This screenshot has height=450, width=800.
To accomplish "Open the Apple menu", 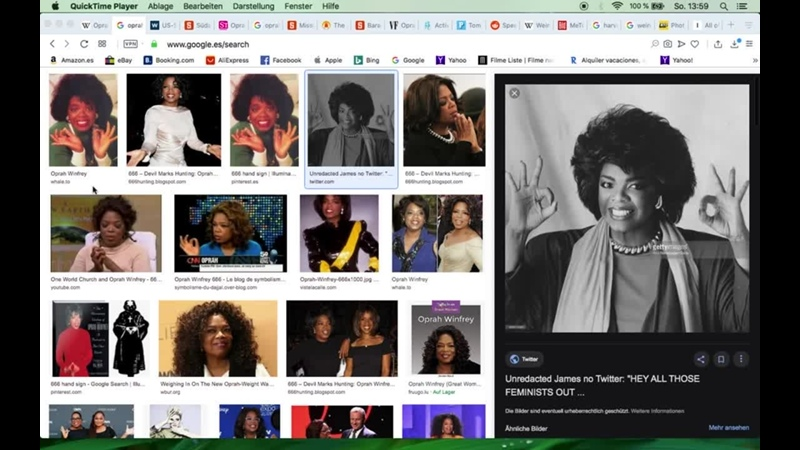I will click(x=55, y=6).
